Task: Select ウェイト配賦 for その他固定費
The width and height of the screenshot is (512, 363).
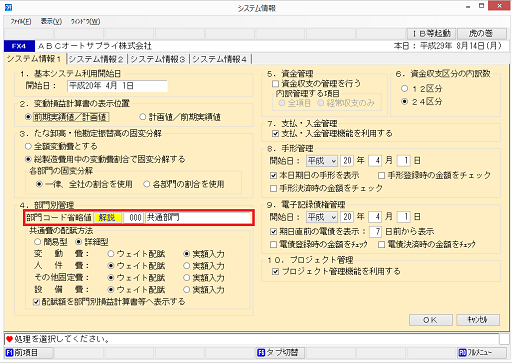Action: pos(136,278)
